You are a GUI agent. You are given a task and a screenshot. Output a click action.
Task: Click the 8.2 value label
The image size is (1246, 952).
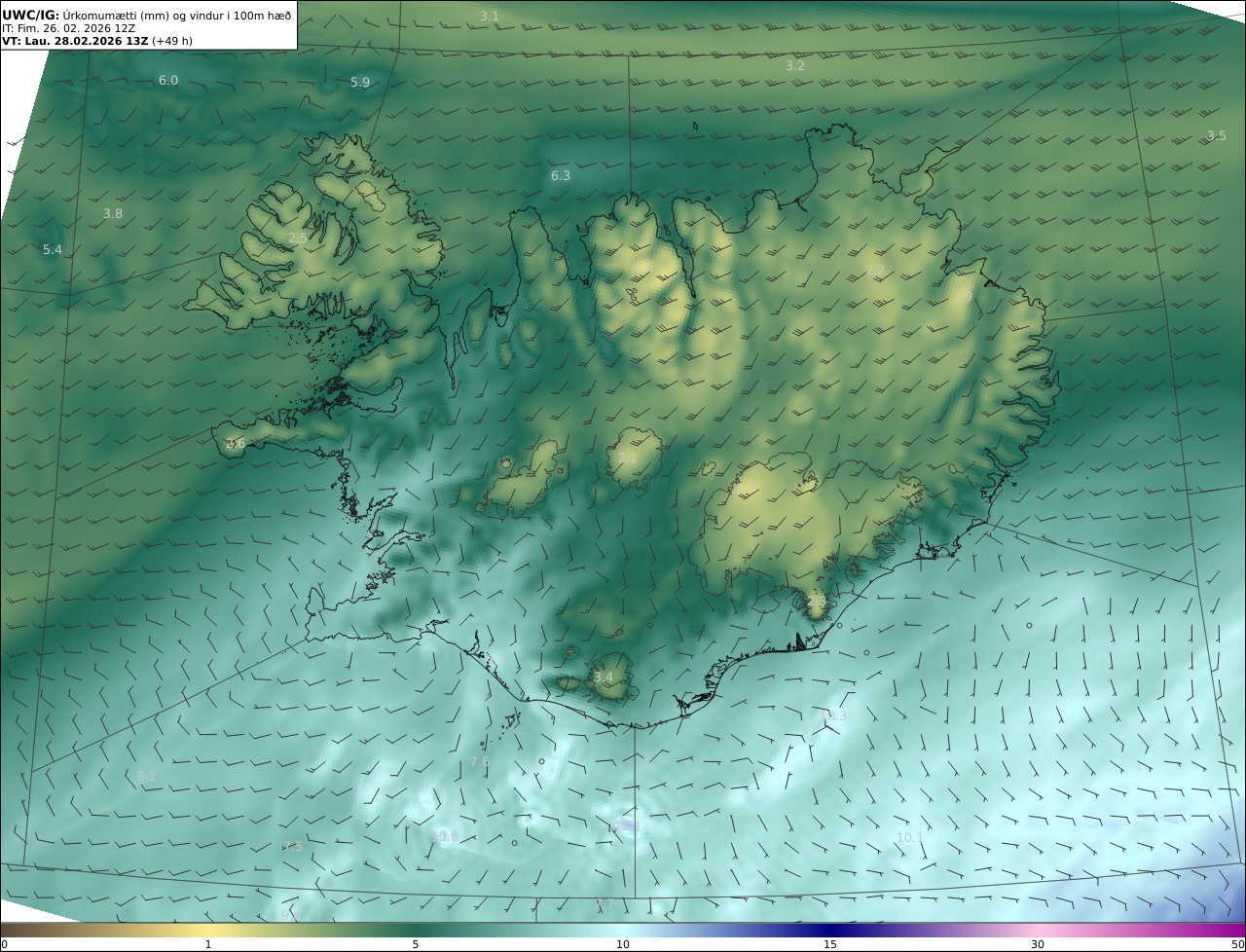coord(147,776)
